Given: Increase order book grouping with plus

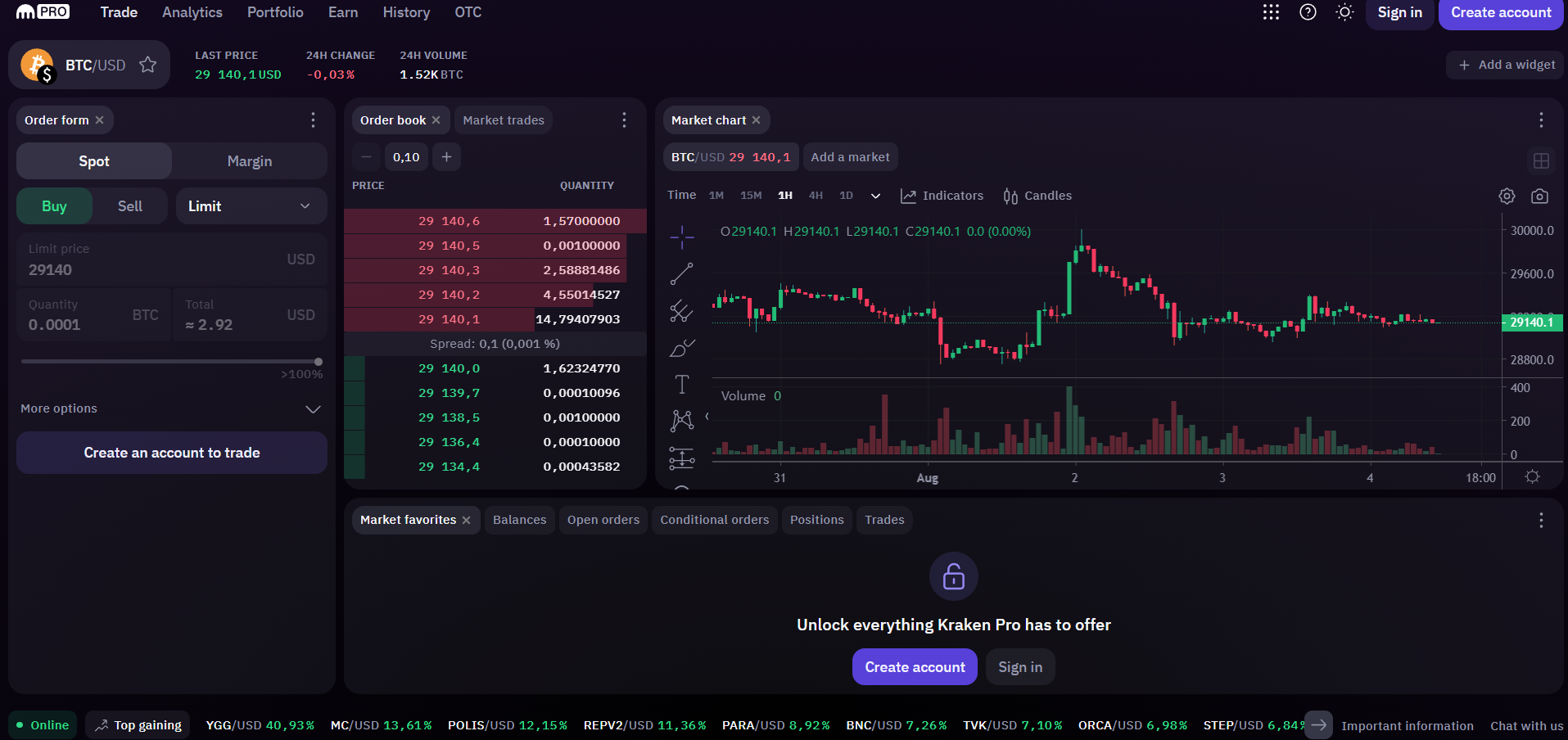Looking at the screenshot, I should click(x=446, y=156).
